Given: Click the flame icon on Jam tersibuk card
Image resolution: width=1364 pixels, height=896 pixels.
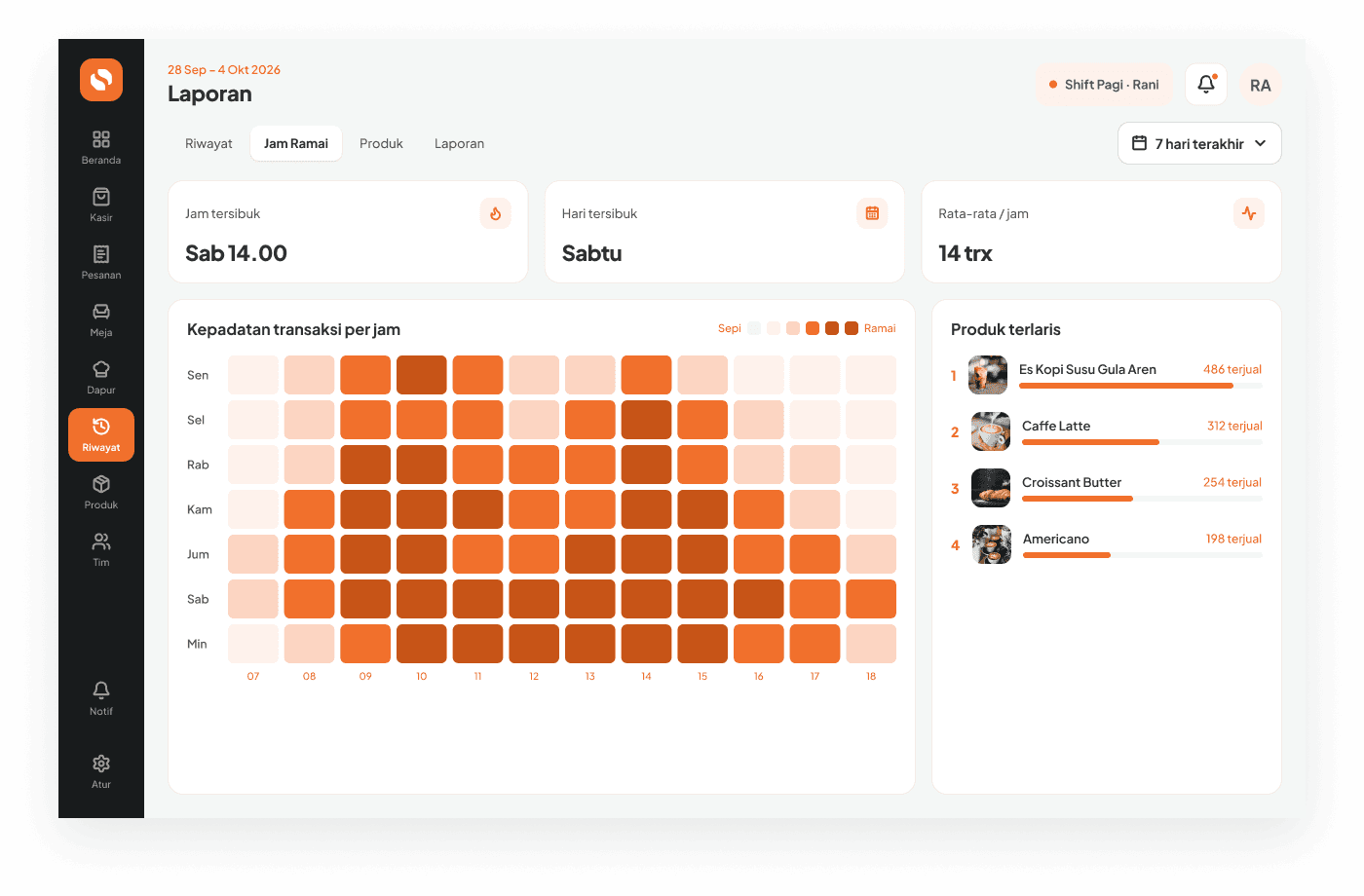Looking at the screenshot, I should click(x=496, y=213).
